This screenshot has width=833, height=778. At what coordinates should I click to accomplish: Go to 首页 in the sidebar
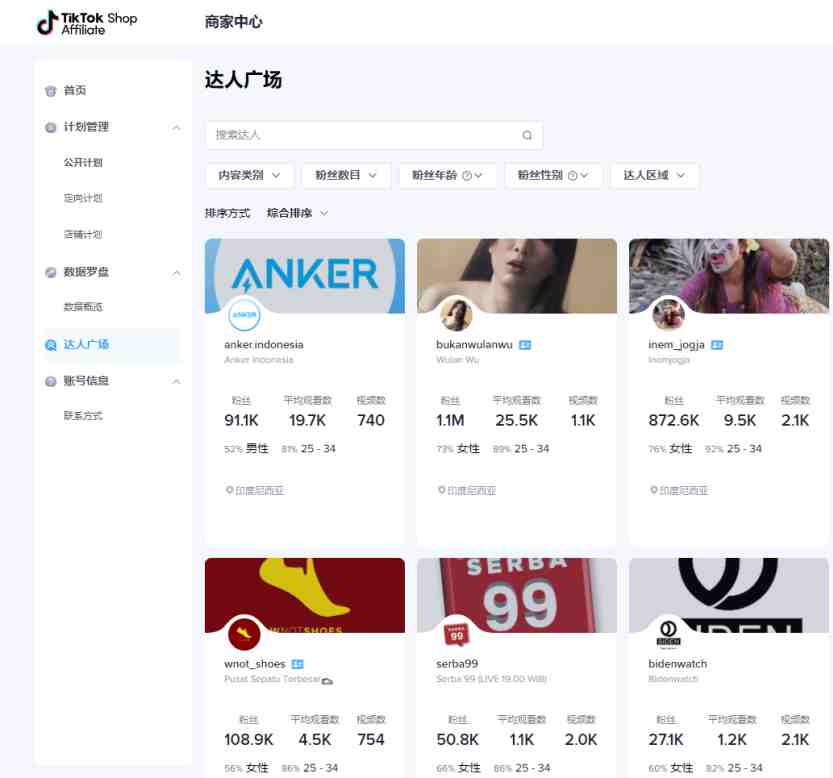coord(75,90)
